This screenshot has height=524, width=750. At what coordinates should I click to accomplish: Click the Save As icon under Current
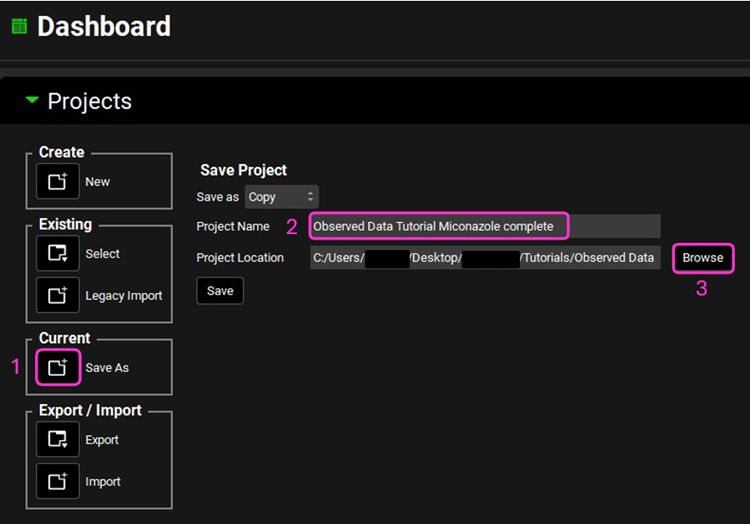point(57,368)
